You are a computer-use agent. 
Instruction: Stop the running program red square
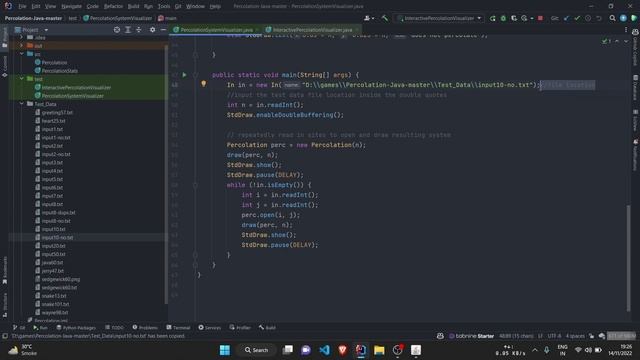coord(540,18)
